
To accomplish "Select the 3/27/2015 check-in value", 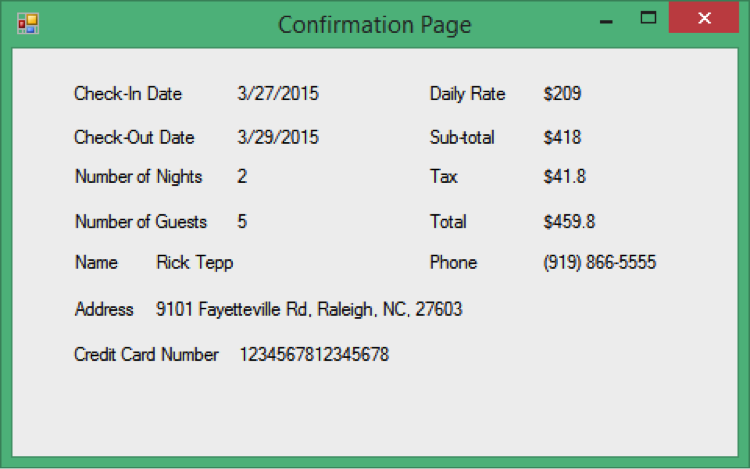I will [278, 94].
